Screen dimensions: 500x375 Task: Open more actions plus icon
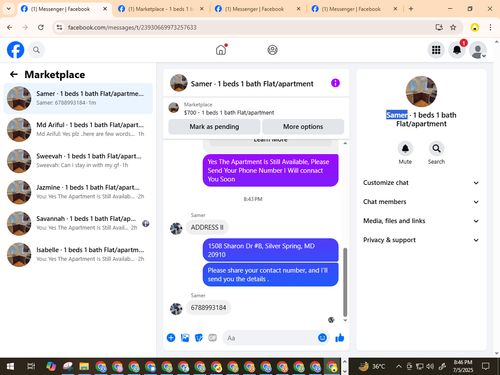coord(171,338)
